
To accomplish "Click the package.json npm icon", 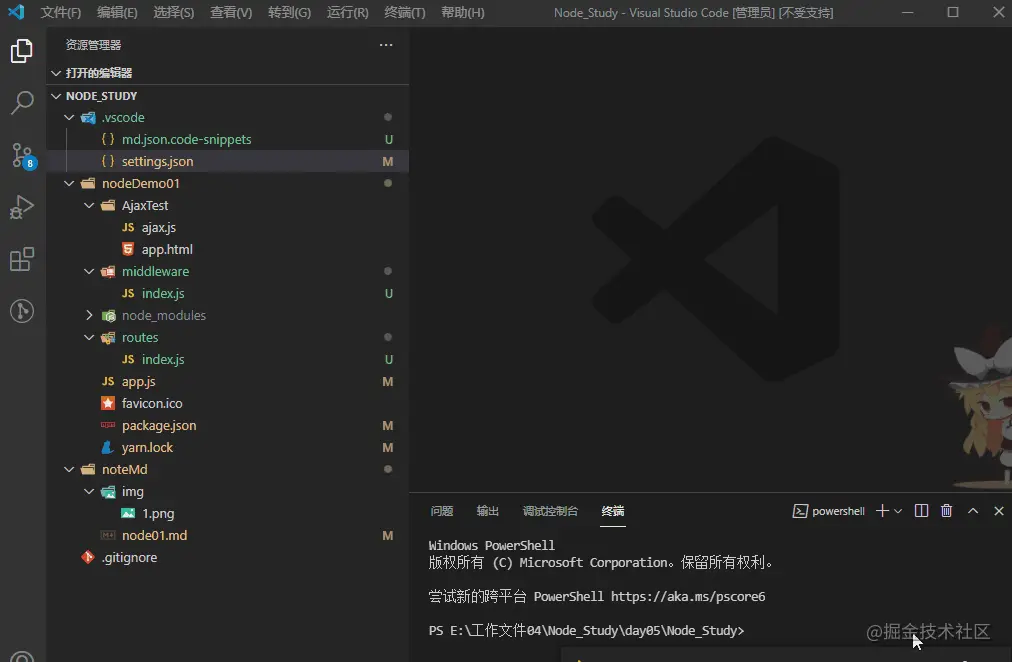I will pos(108,425).
